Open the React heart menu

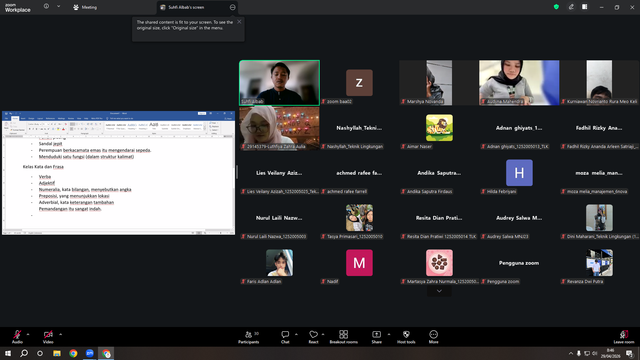coord(313,337)
